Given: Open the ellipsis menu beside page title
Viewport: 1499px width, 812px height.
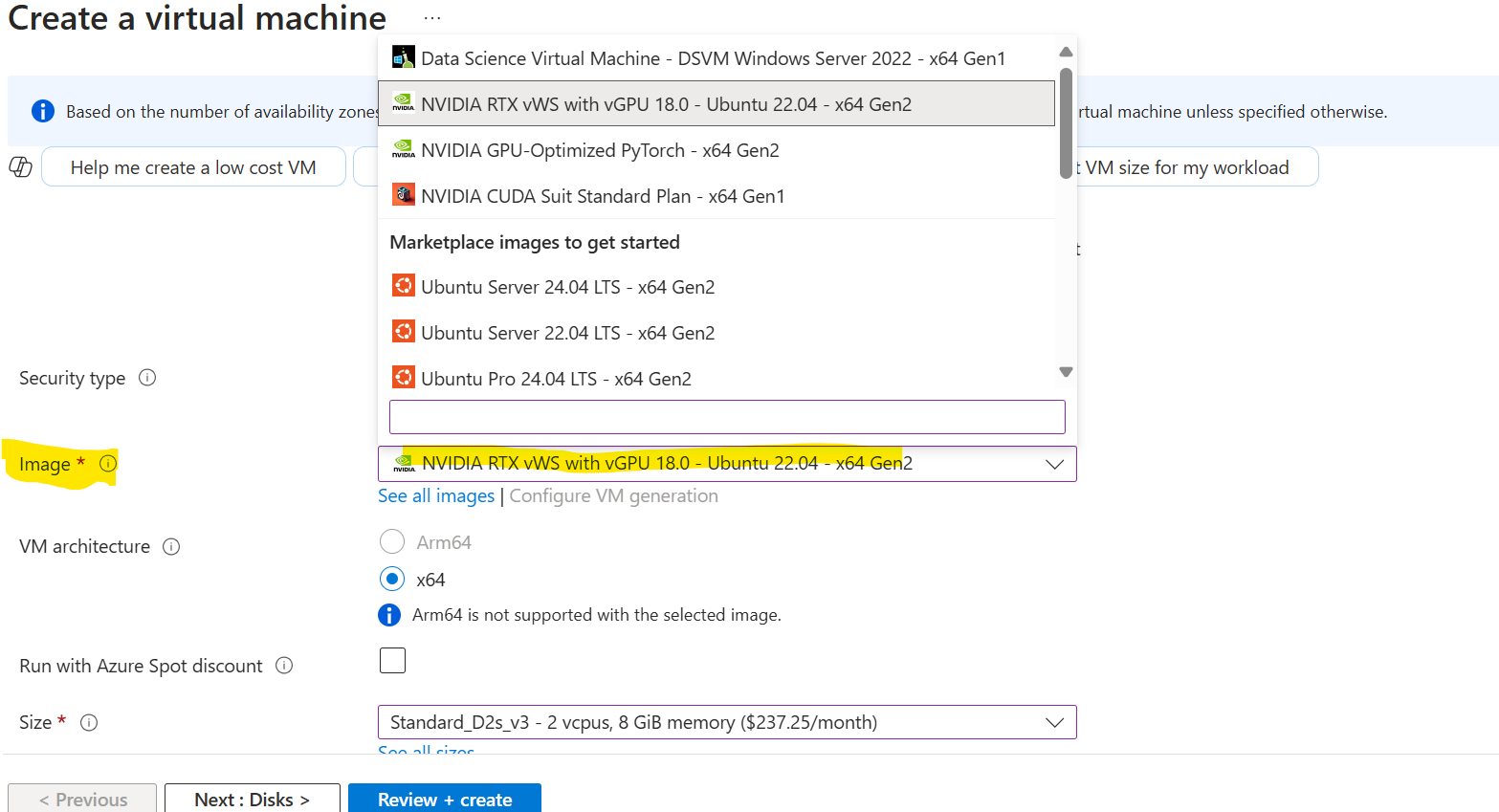Looking at the screenshot, I should pyautogui.click(x=432, y=18).
